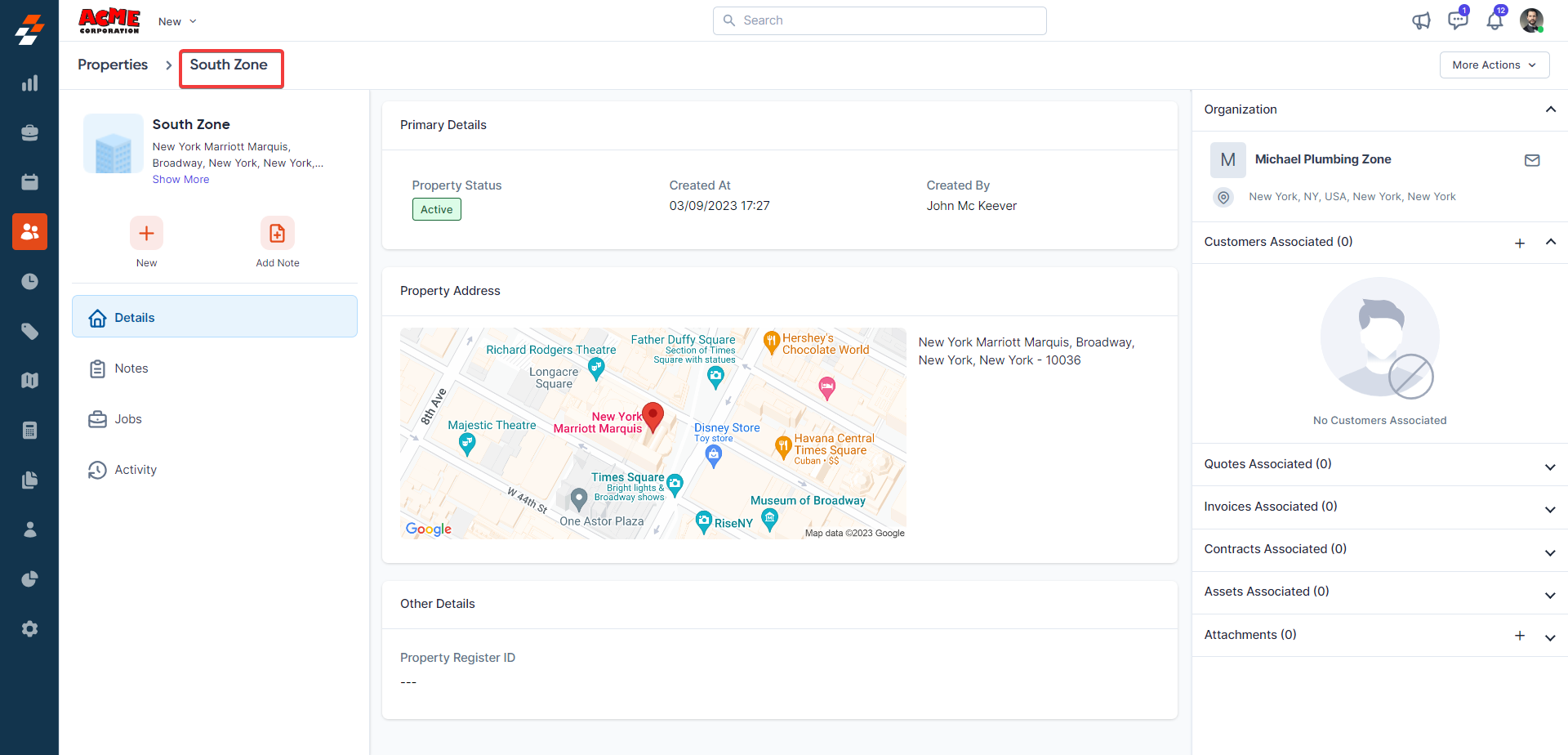Click the creator name "John Mc Keever"
This screenshot has width=1568, height=755.
972,206
